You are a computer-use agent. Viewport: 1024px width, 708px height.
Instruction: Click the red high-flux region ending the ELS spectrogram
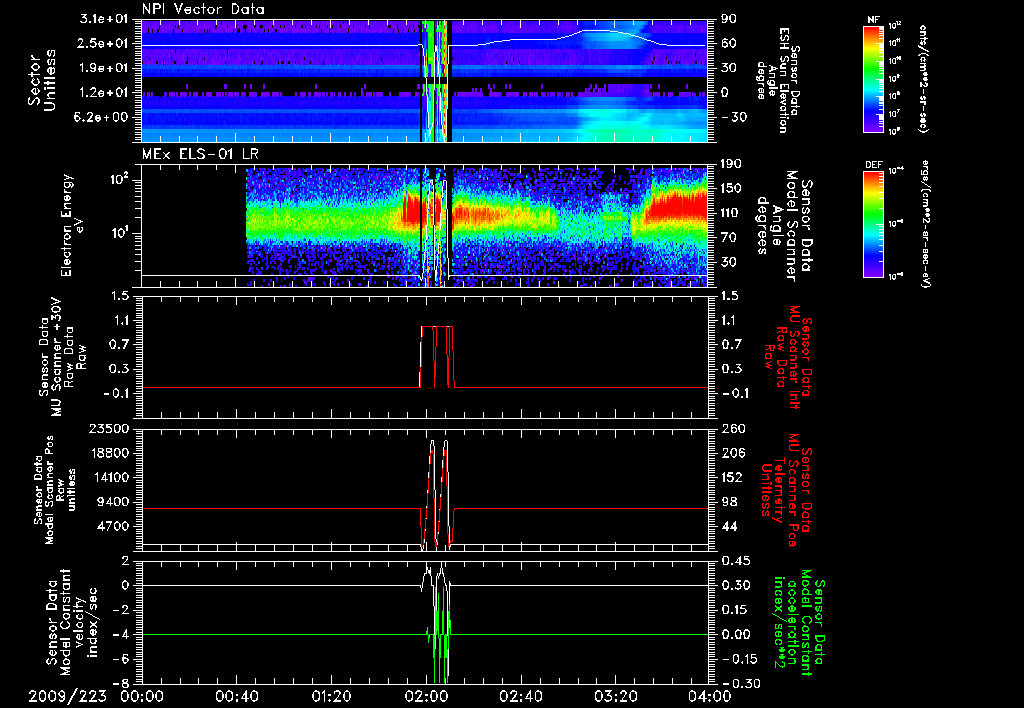tap(676, 206)
